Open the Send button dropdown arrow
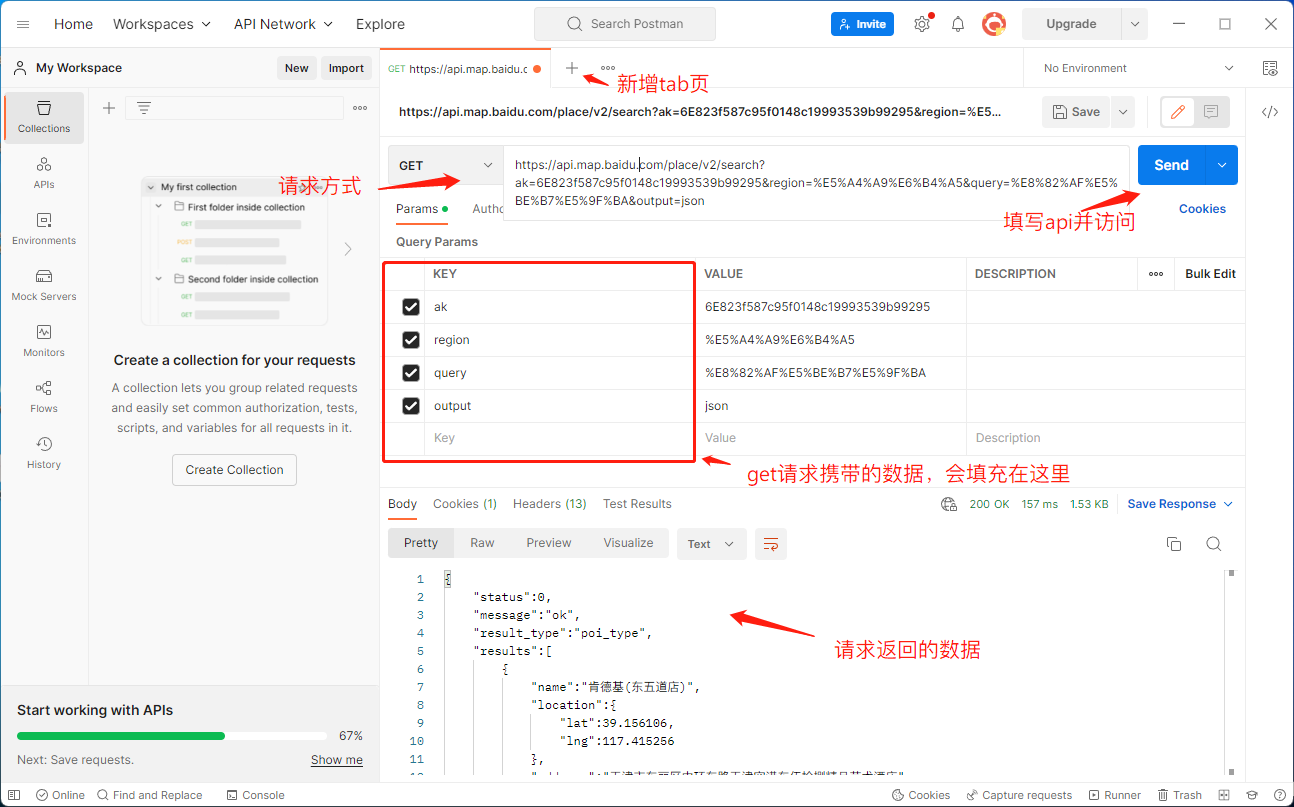Image resolution: width=1294 pixels, height=807 pixels. tap(1222, 165)
